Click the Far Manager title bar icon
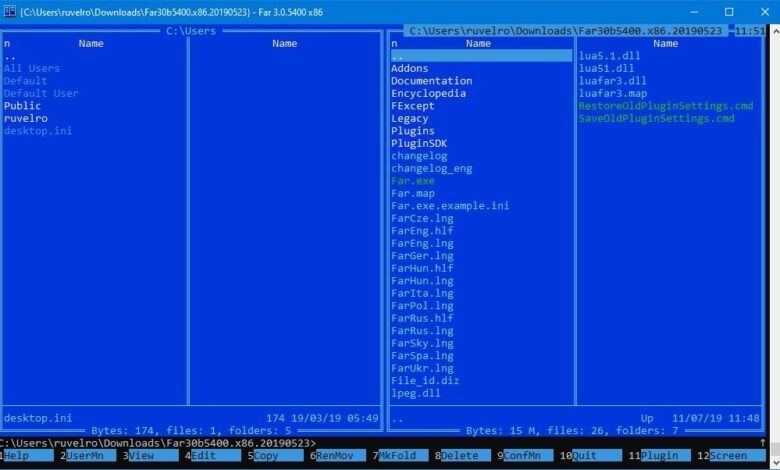Viewport: 780px width, 470px height. tap(10, 11)
